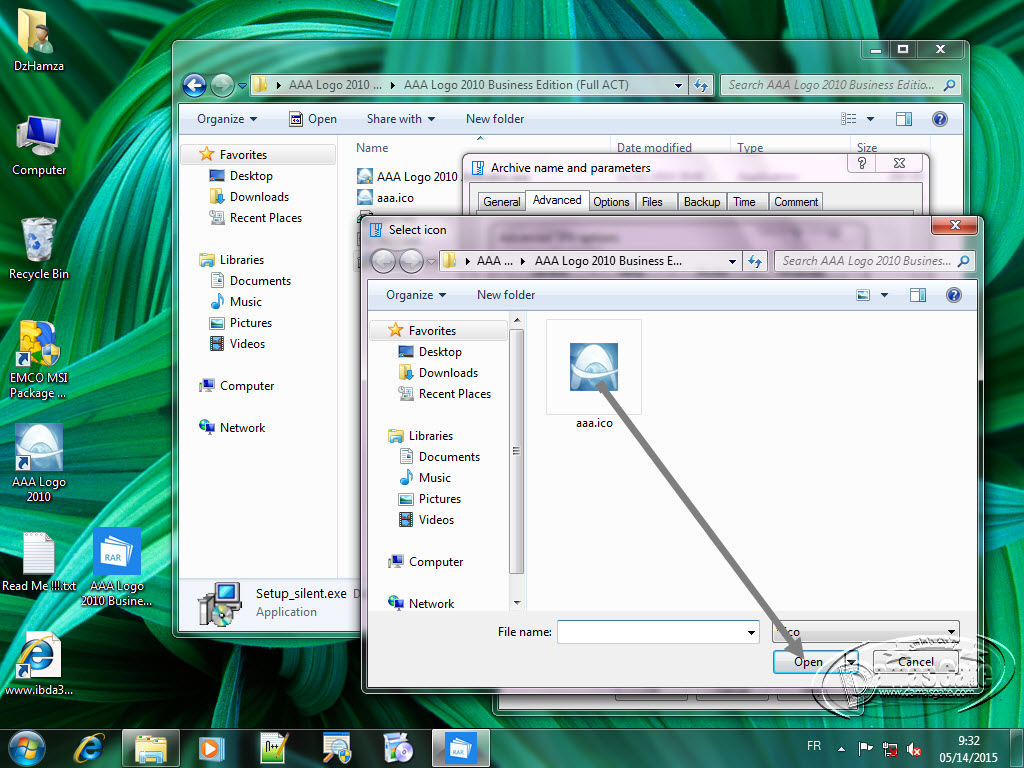The image size is (1024, 768).
Task: Select the Read Me !!!.txt desktop file
Action: pyautogui.click(x=39, y=562)
